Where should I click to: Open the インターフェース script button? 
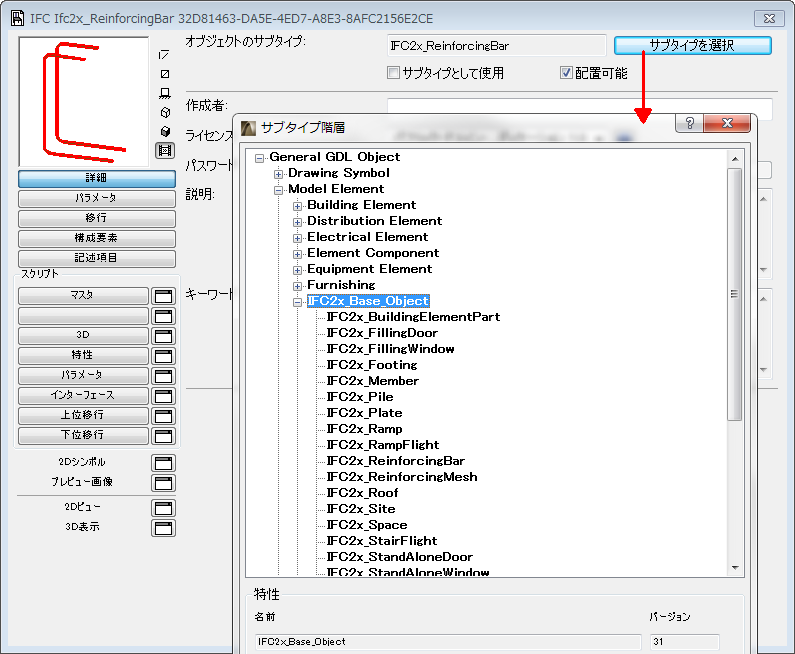point(83,395)
